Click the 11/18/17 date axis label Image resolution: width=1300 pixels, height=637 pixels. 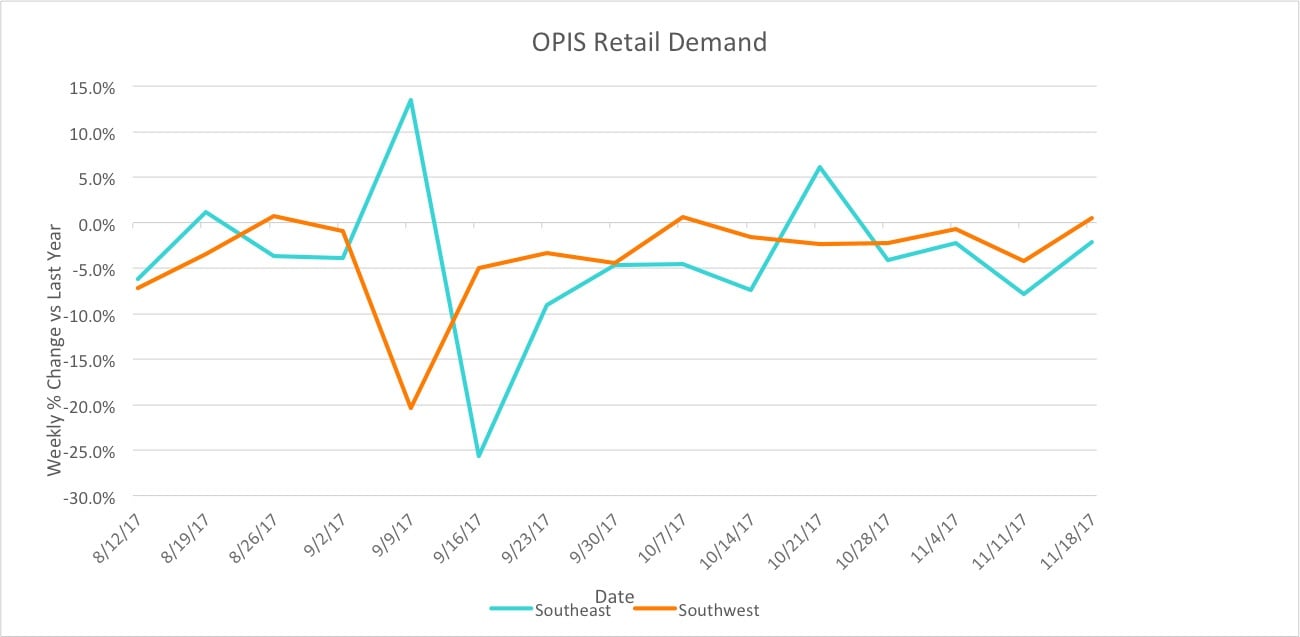(x=1065, y=540)
